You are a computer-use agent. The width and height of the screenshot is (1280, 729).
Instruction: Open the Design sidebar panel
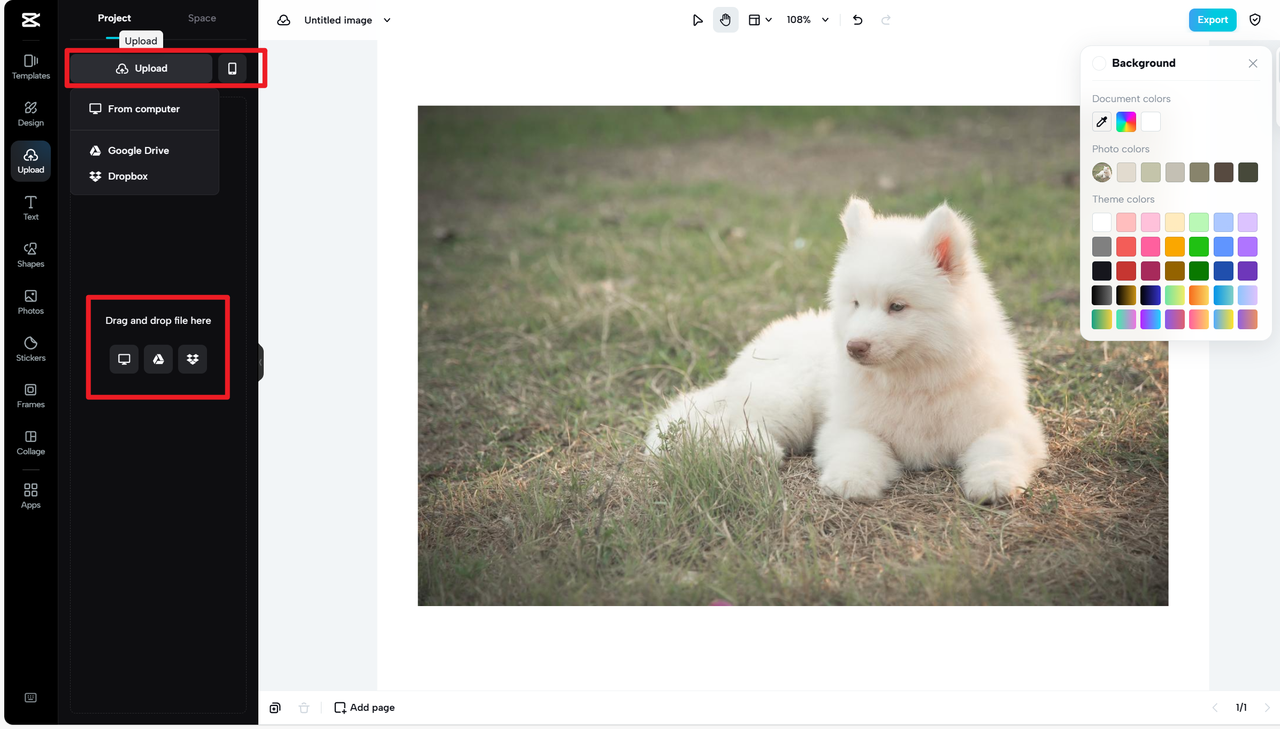click(x=30, y=113)
